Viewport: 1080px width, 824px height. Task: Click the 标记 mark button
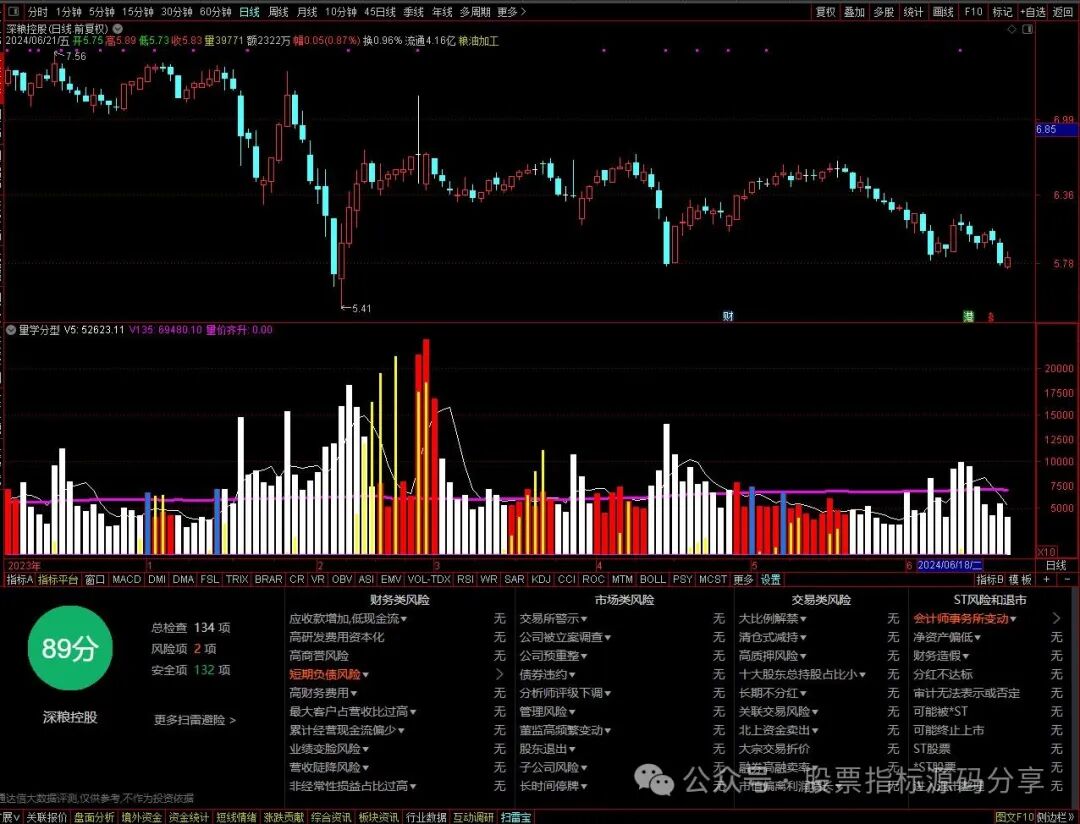1002,12
